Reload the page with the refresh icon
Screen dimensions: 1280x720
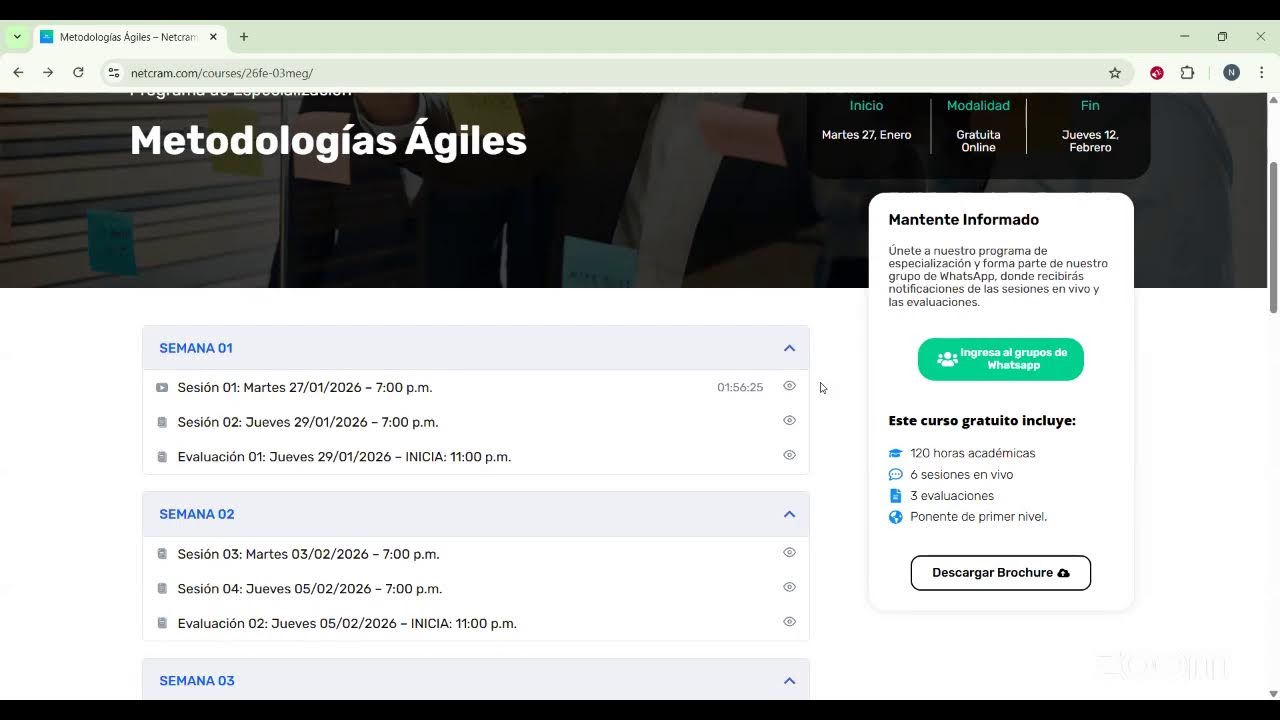pyautogui.click(x=78, y=73)
